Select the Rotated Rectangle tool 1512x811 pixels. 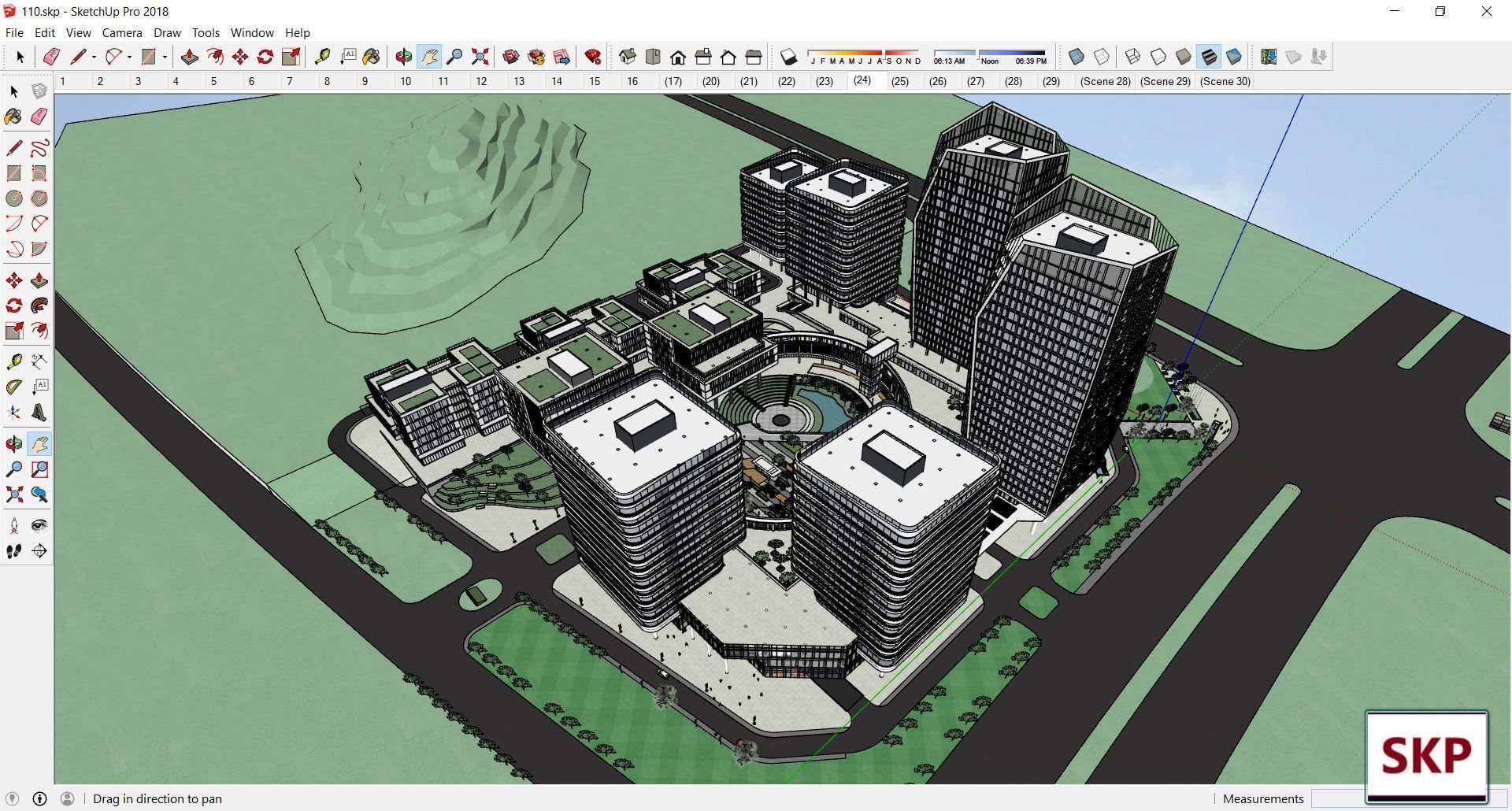pyautogui.click(x=39, y=173)
